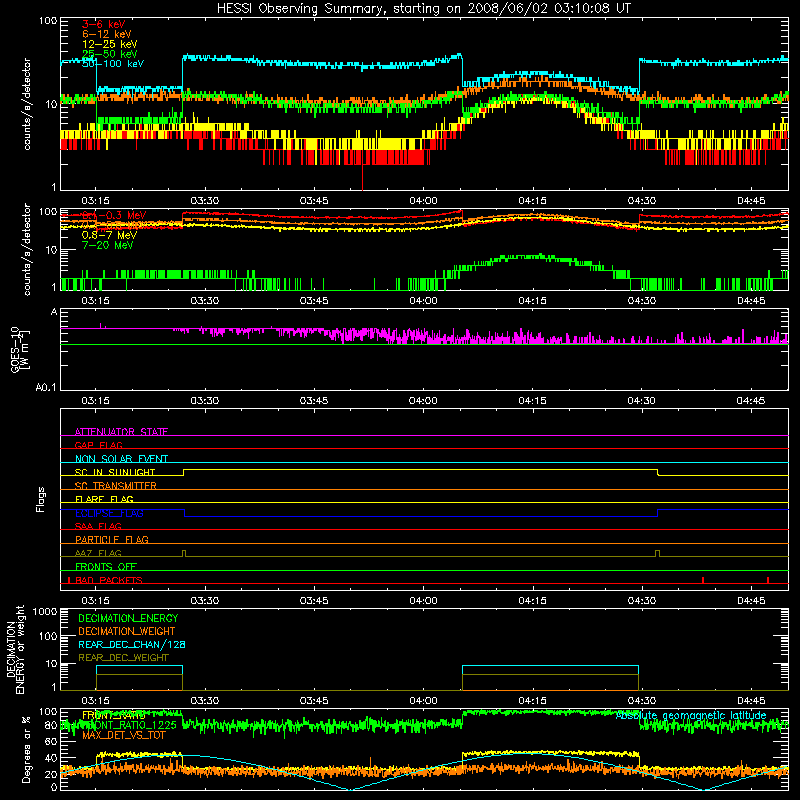Click the 1000 tick on decimation axis

(45, 612)
